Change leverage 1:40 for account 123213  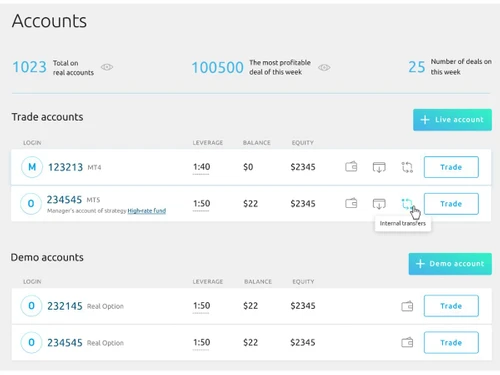201,167
